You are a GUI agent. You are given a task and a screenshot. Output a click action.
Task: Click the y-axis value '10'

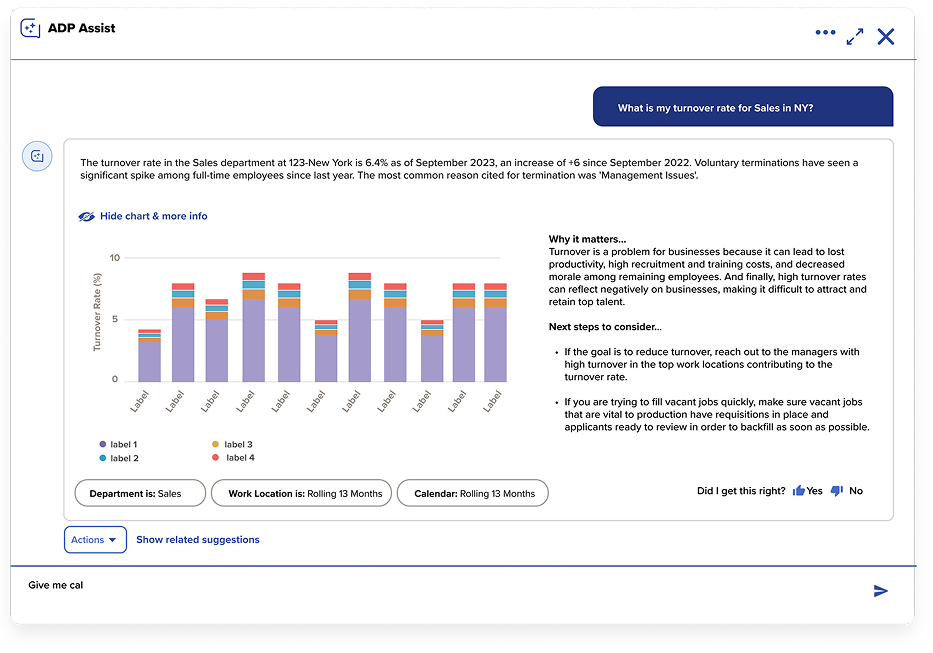[x=115, y=258]
